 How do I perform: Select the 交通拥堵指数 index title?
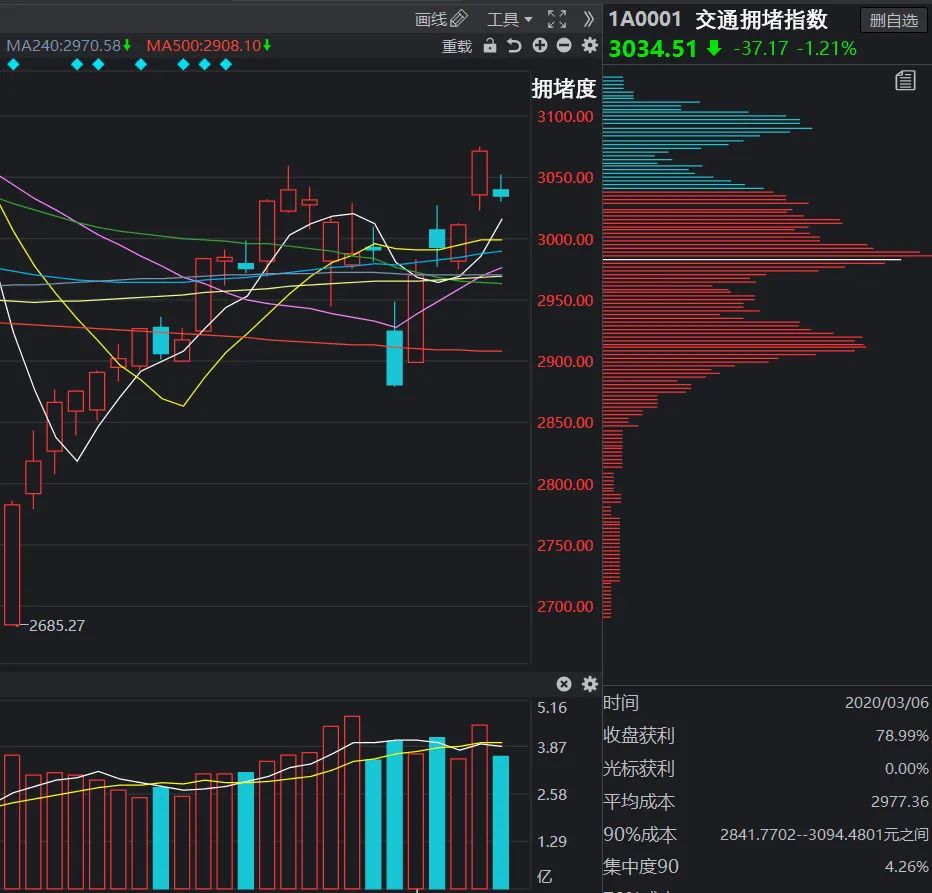click(x=761, y=20)
